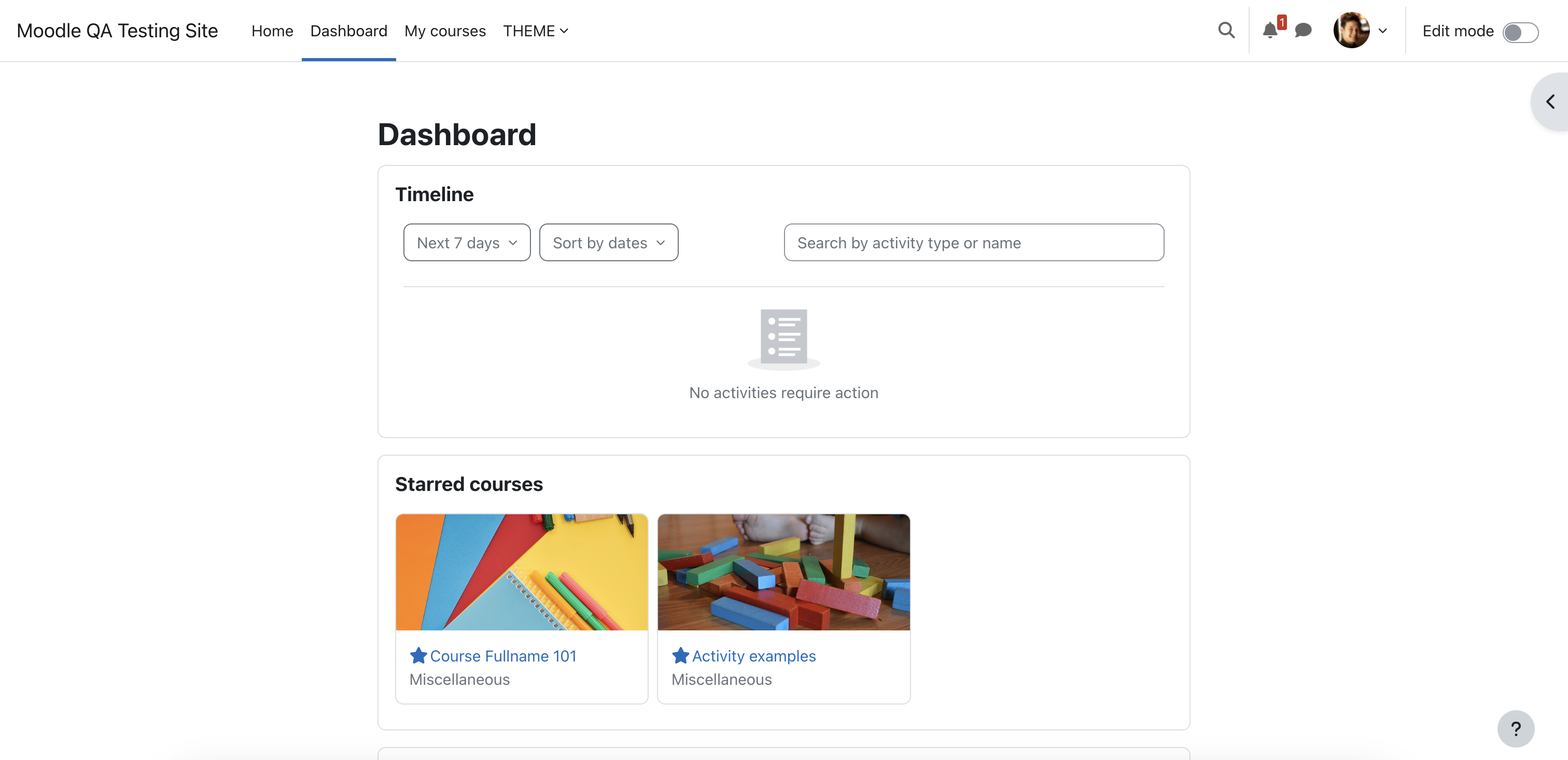Click the Search by activity type field

coord(974,242)
